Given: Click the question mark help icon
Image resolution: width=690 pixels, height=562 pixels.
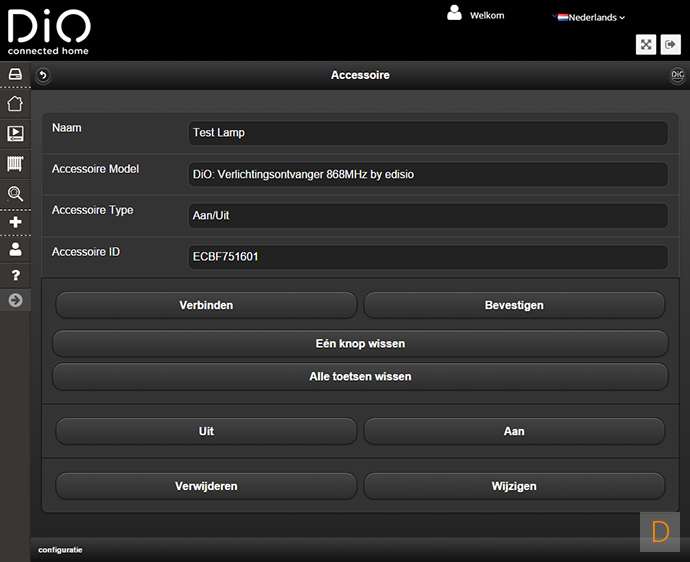Looking at the screenshot, I should (x=15, y=275).
